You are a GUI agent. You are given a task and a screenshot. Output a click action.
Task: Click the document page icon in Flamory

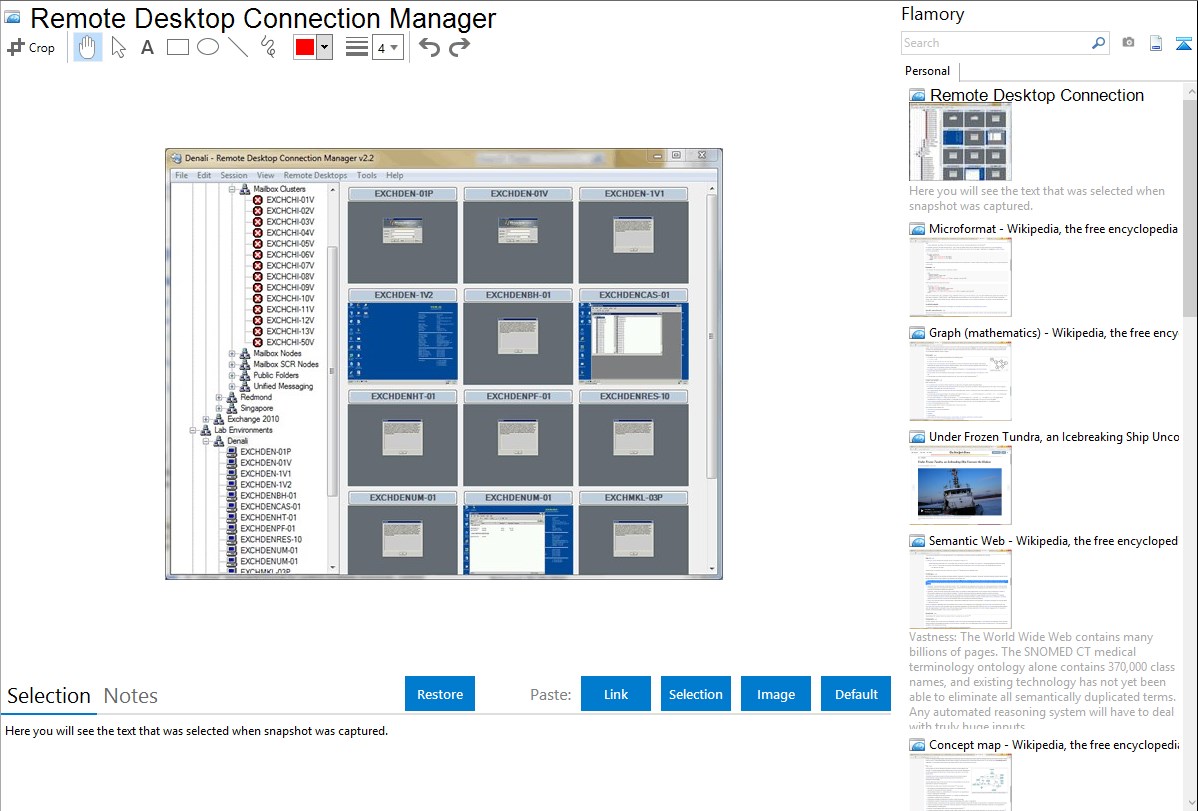1156,43
